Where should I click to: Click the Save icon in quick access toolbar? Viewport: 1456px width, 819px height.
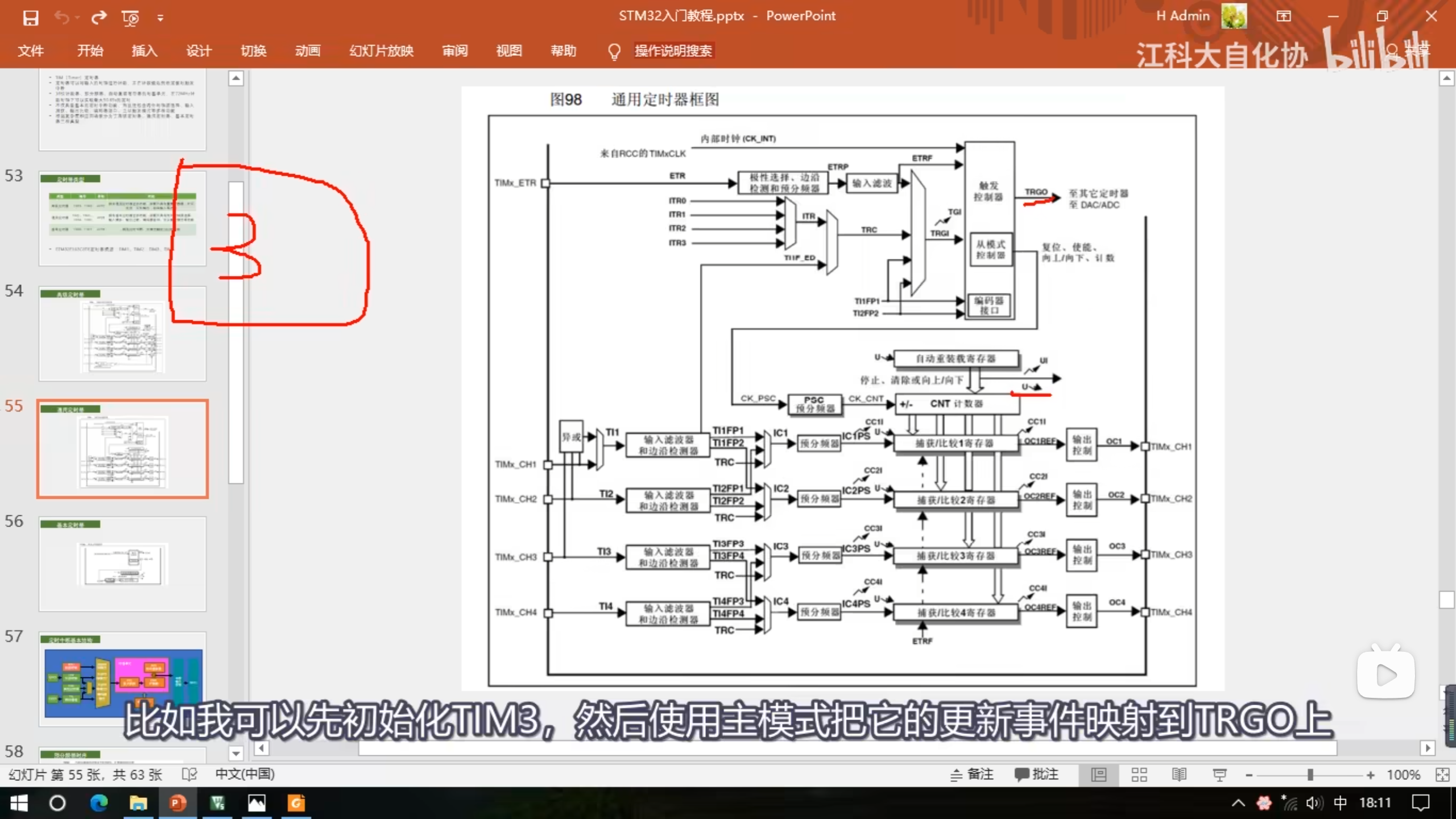click(31, 18)
